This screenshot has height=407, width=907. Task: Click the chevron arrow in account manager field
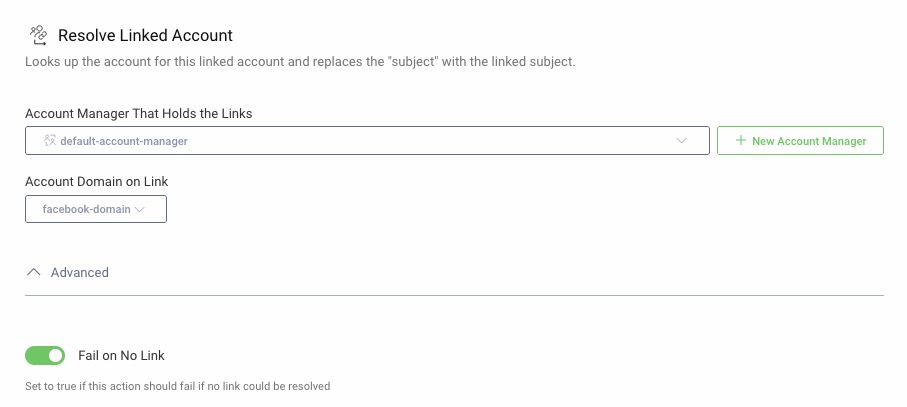683,141
